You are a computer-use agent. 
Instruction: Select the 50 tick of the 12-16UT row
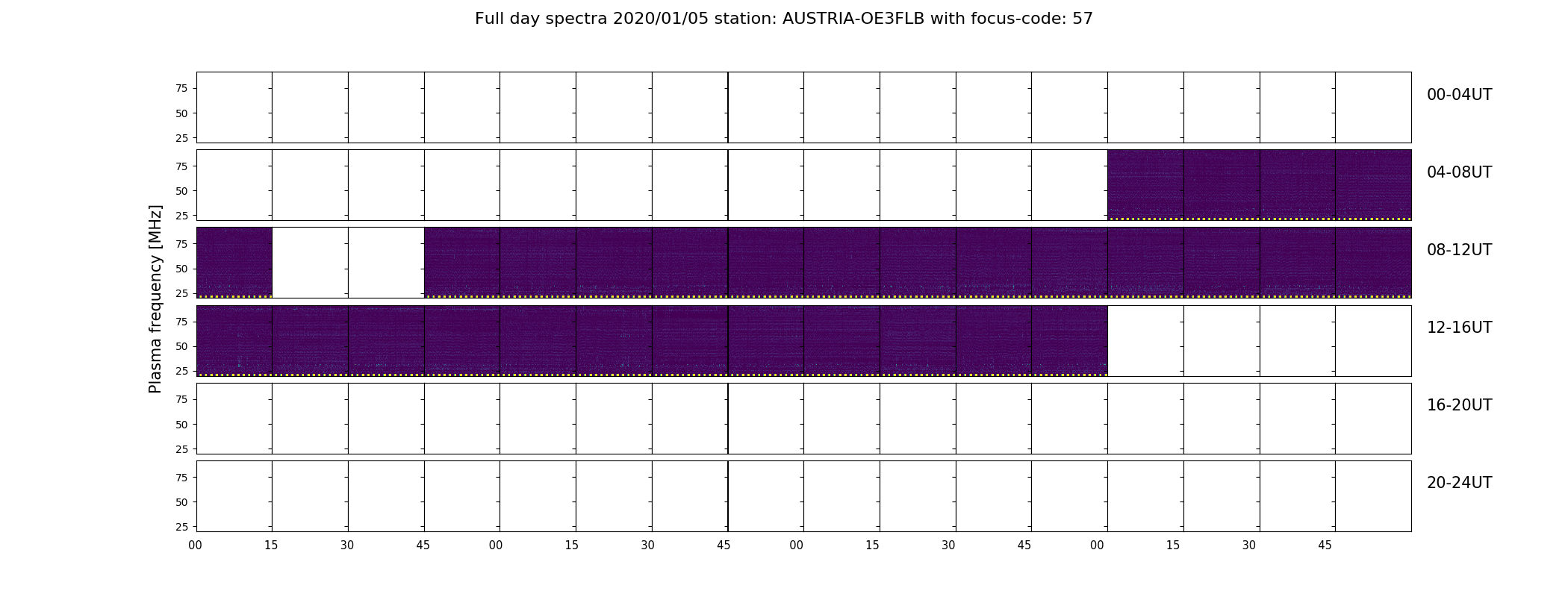181,346
